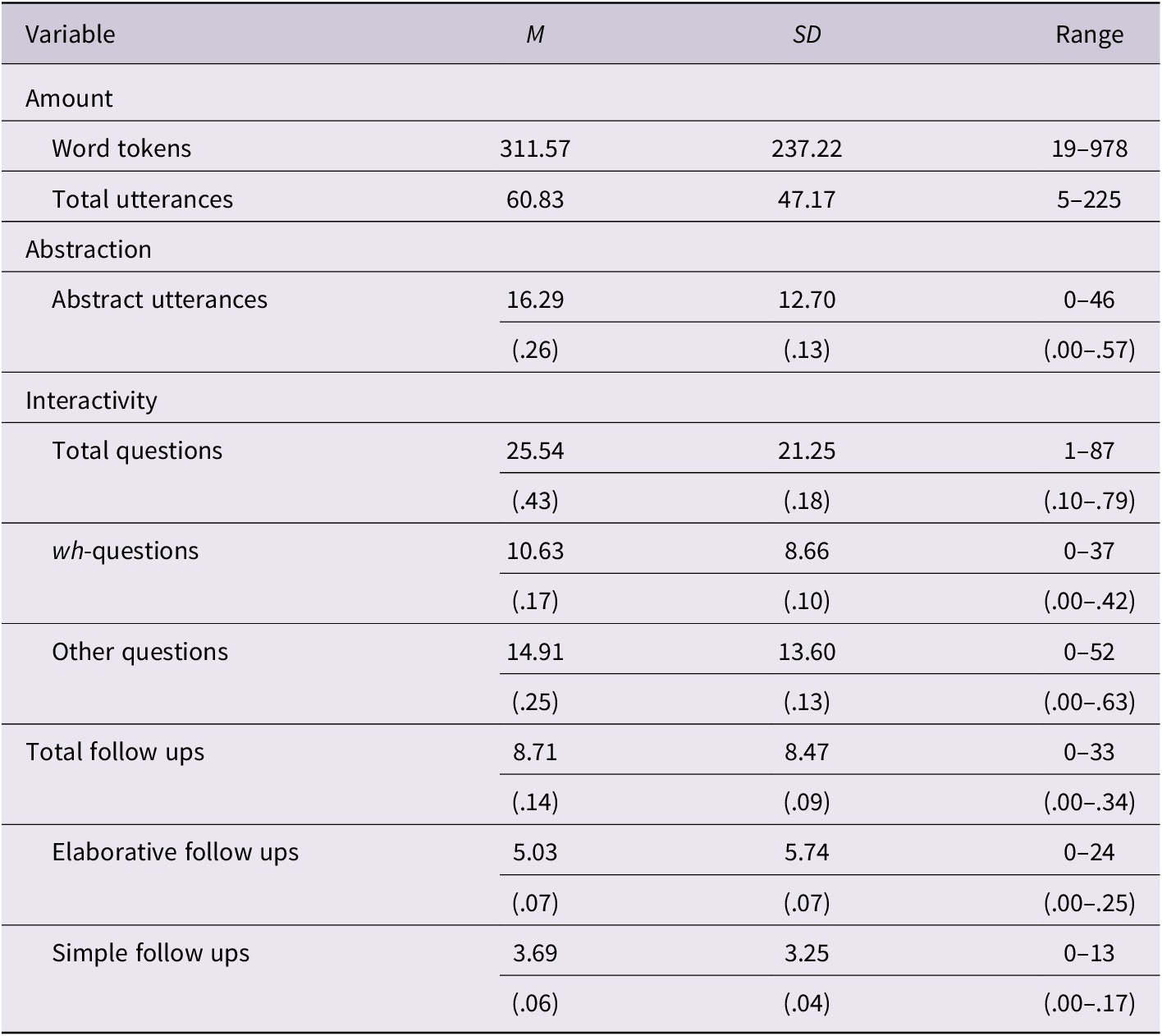Select the Total questions mean value 25.54
The height and width of the screenshot is (1036, 1162).
535,451
